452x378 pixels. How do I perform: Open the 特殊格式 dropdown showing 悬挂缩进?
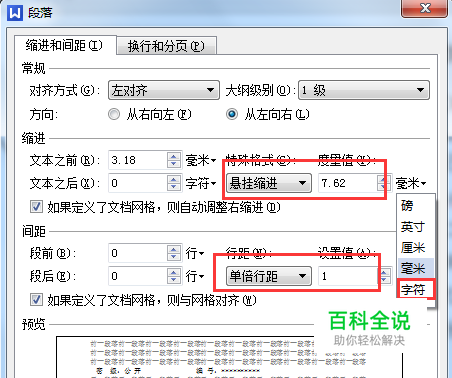[269, 183]
